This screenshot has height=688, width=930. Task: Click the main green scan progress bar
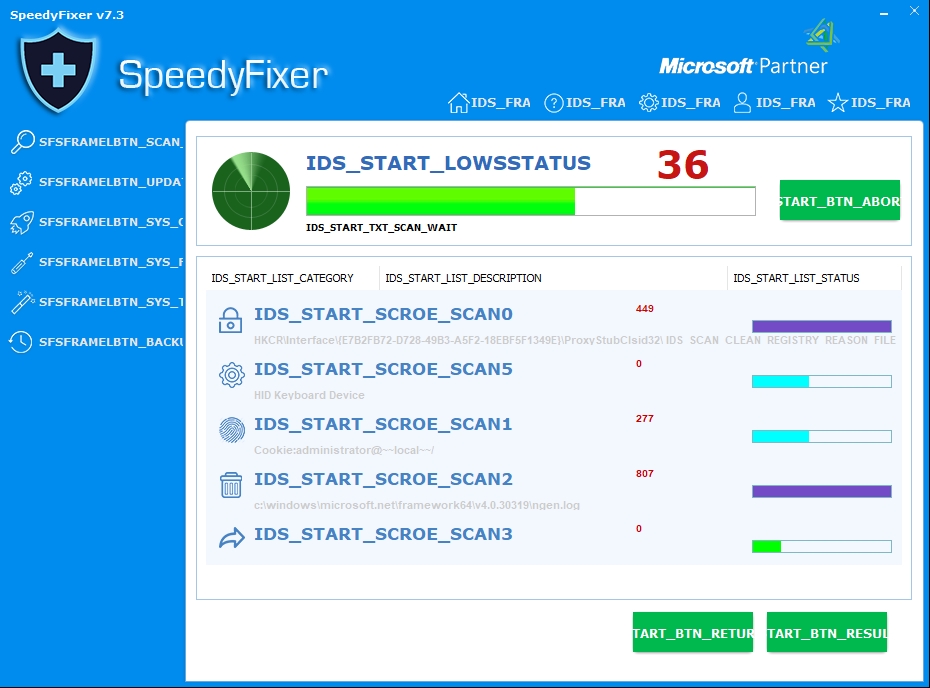click(x=530, y=201)
